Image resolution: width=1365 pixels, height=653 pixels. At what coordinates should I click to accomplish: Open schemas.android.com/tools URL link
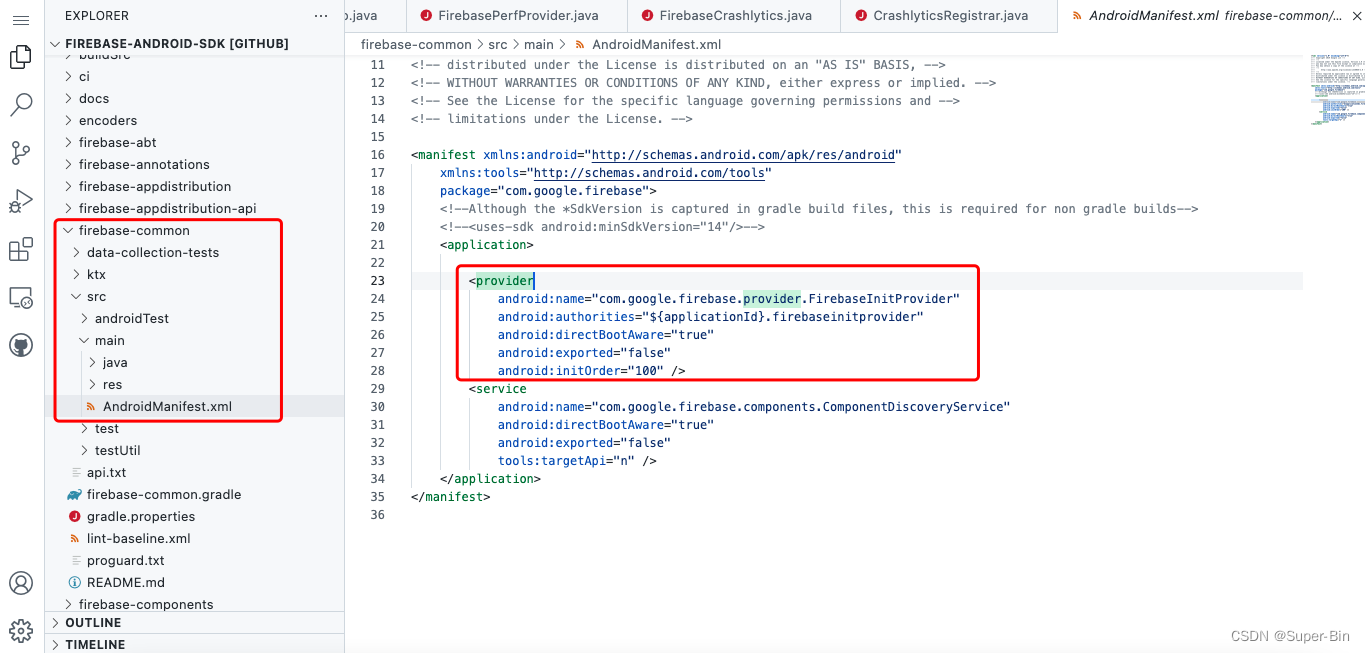[649, 173]
